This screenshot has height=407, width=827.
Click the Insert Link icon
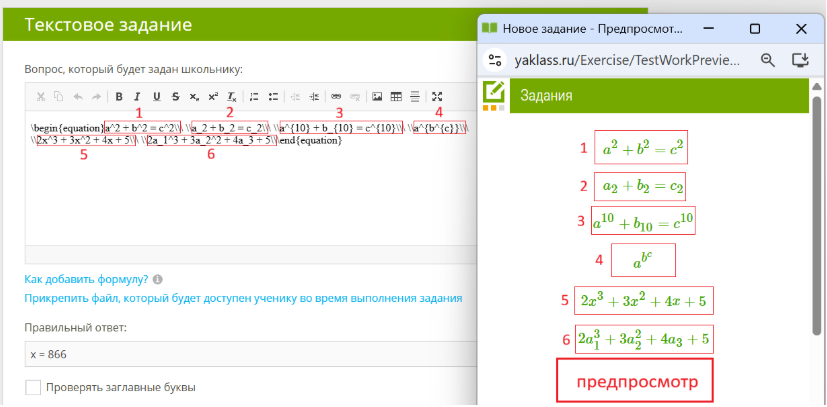click(336, 96)
